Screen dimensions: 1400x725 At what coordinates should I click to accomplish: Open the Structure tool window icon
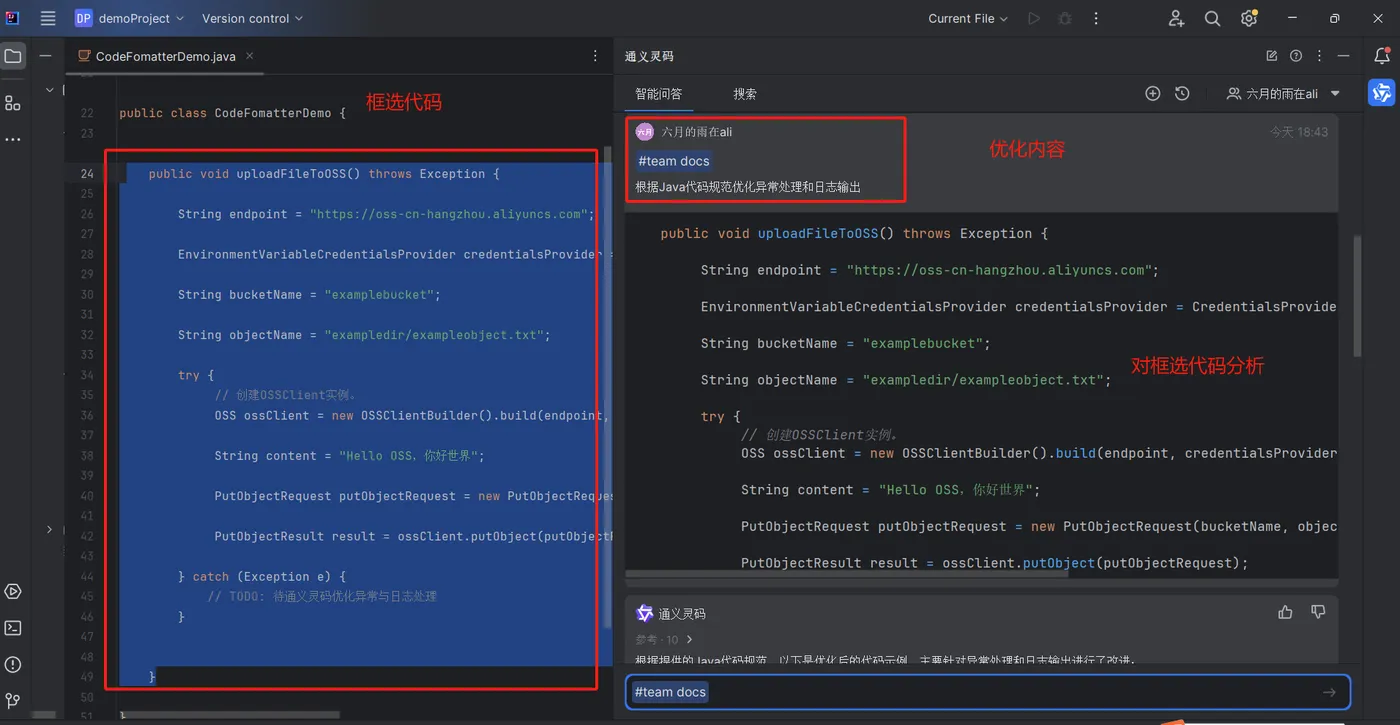coord(13,102)
